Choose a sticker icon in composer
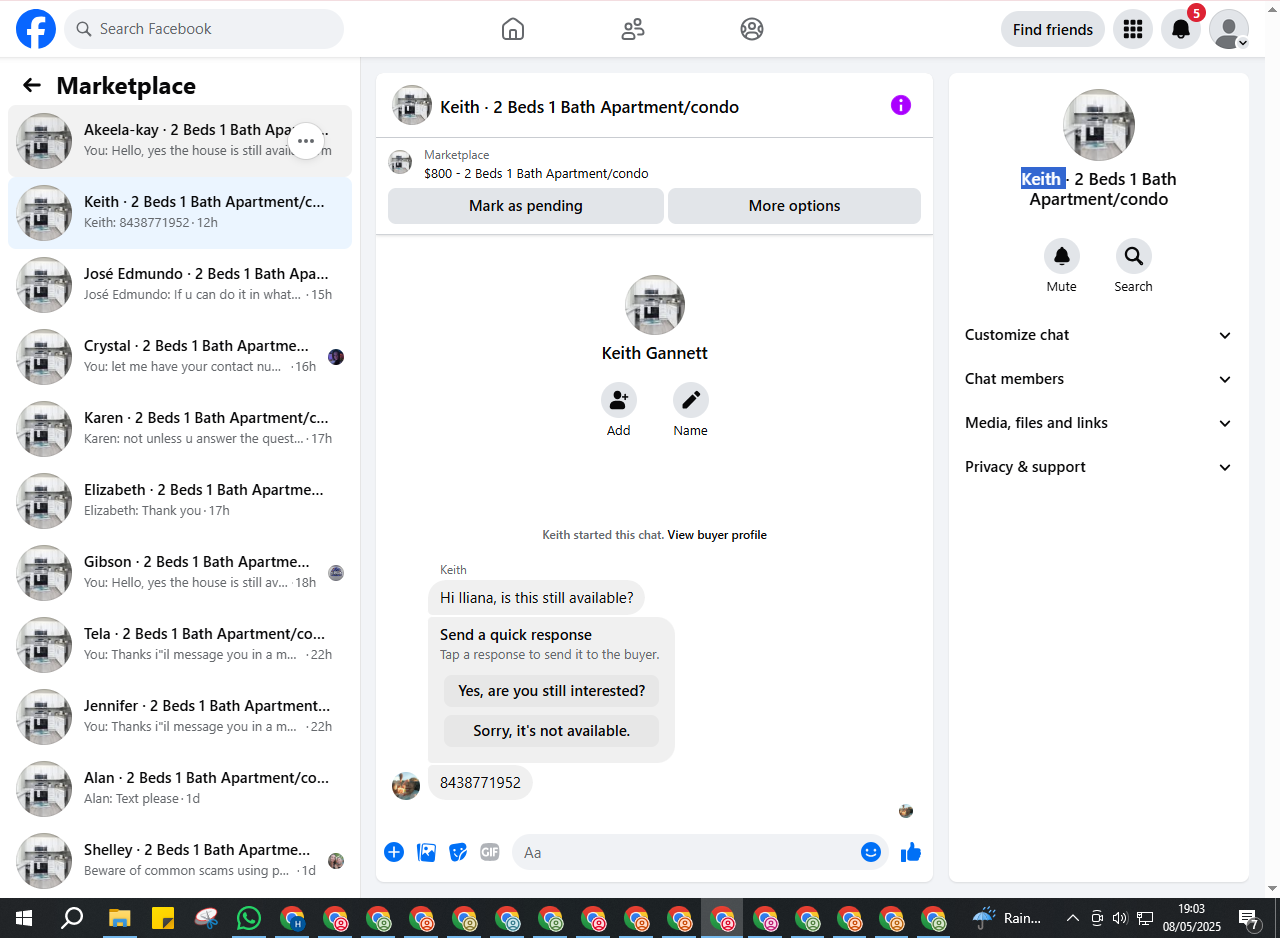The width and height of the screenshot is (1280, 938). 458,852
